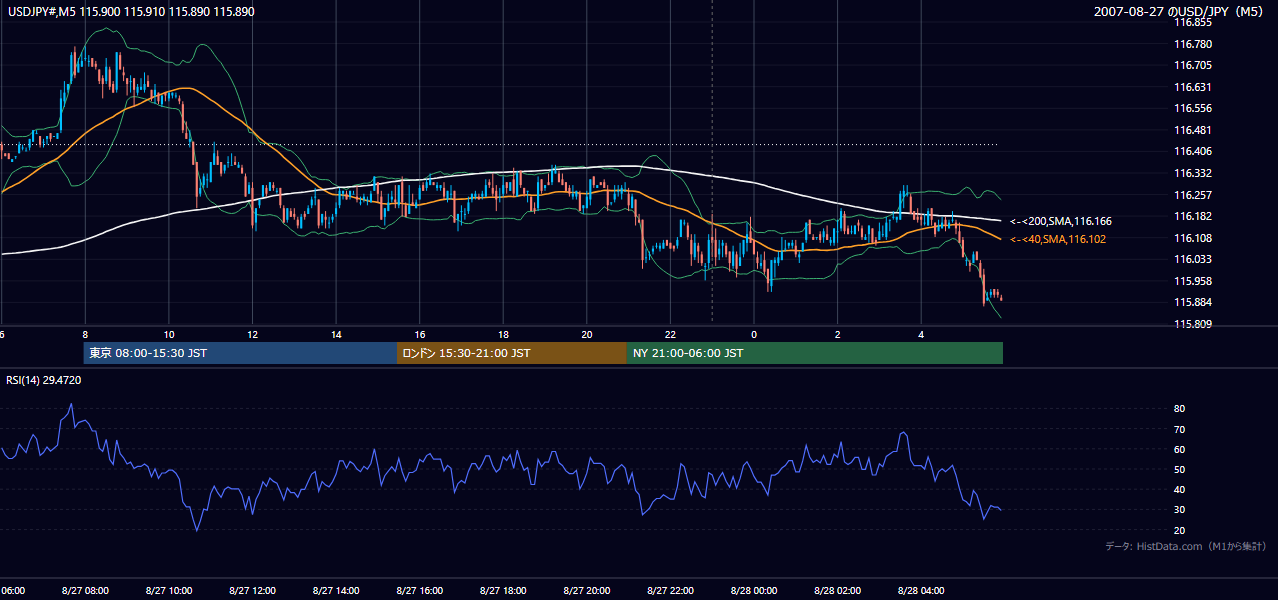Viewport: 1278px width, 600px height.
Task: Click price axis value 116.406
Action: pyautogui.click(x=1193, y=152)
